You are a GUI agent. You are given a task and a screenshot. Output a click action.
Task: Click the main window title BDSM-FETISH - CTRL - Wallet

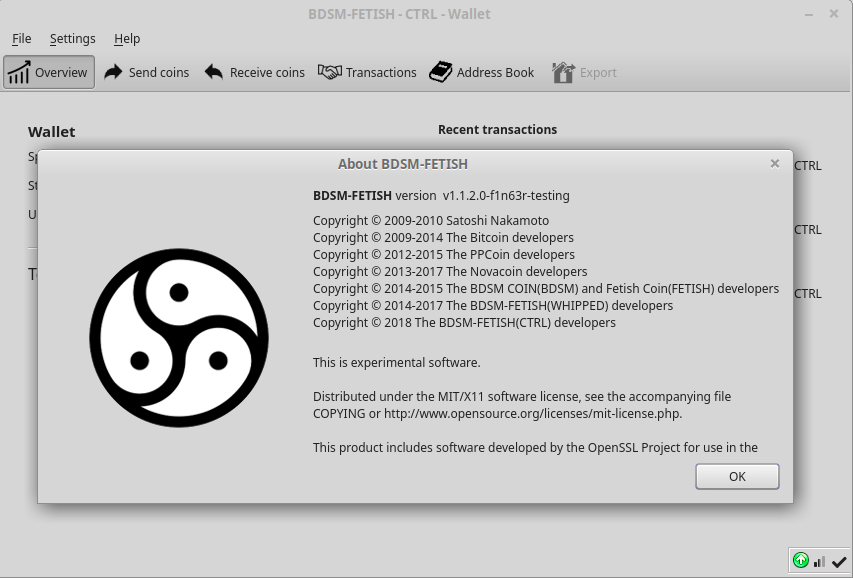(399, 14)
